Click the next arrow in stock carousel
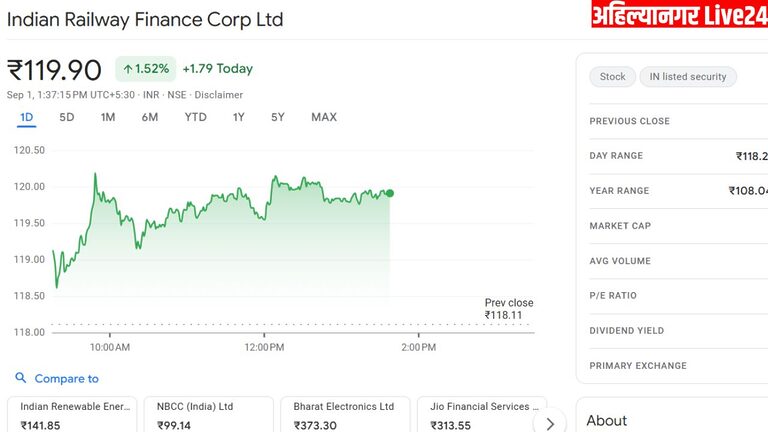This screenshot has width=768, height=432. 549,423
